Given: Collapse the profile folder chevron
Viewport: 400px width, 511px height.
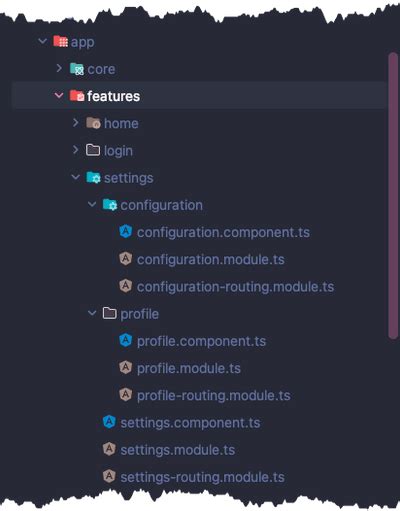Looking at the screenshot, I should point(92,313).
